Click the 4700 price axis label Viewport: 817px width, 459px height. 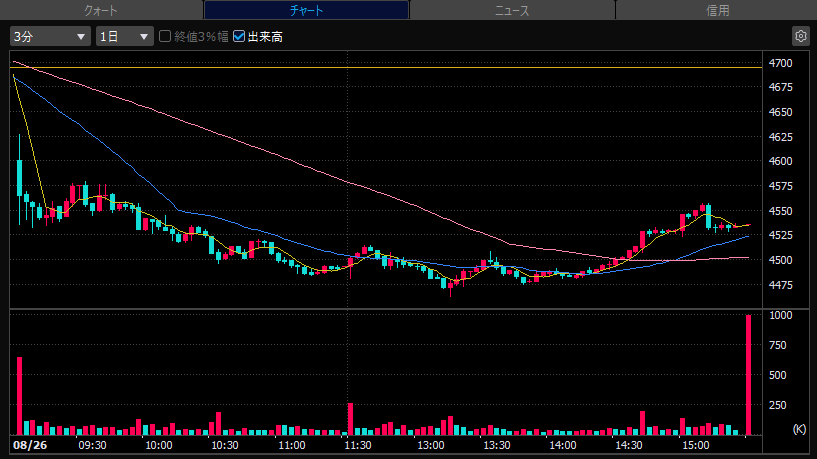pos(781,63)
